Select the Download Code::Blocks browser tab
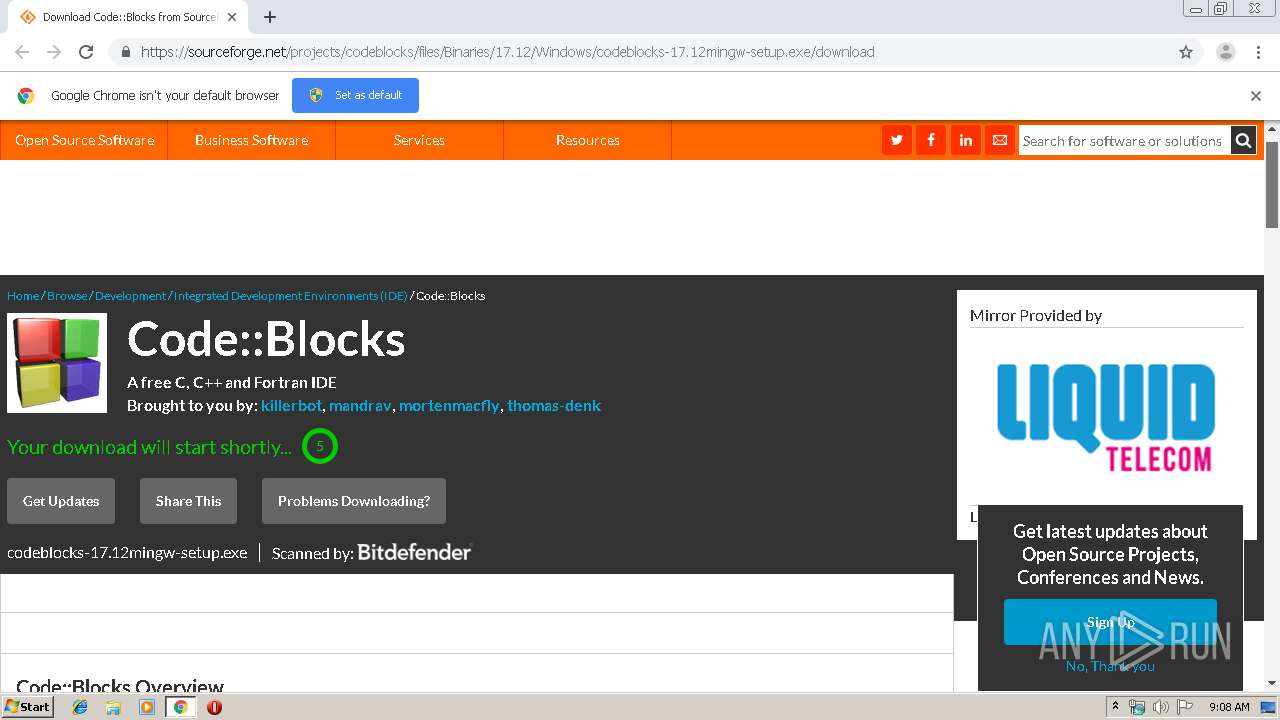Screen dimensions: 1280x720 click(x=128, y=17)
